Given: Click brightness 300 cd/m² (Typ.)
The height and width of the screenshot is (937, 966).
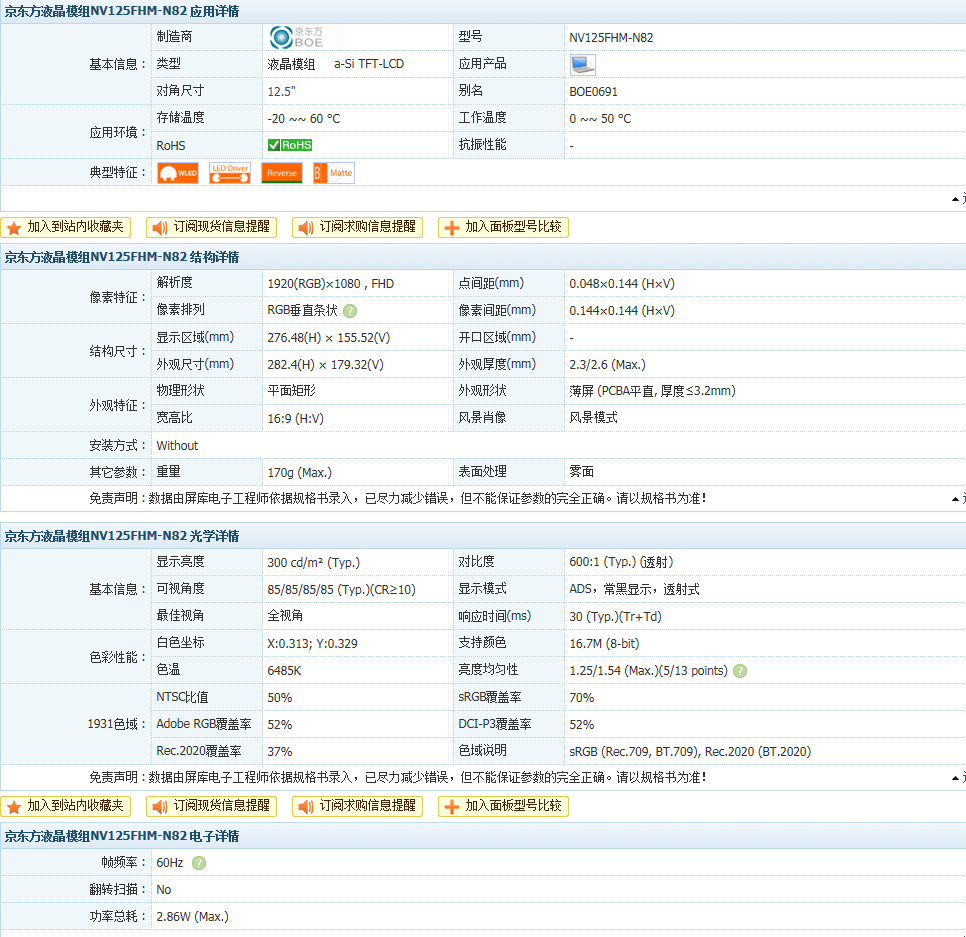Looking at the screenshot, I should pos(314,563).
